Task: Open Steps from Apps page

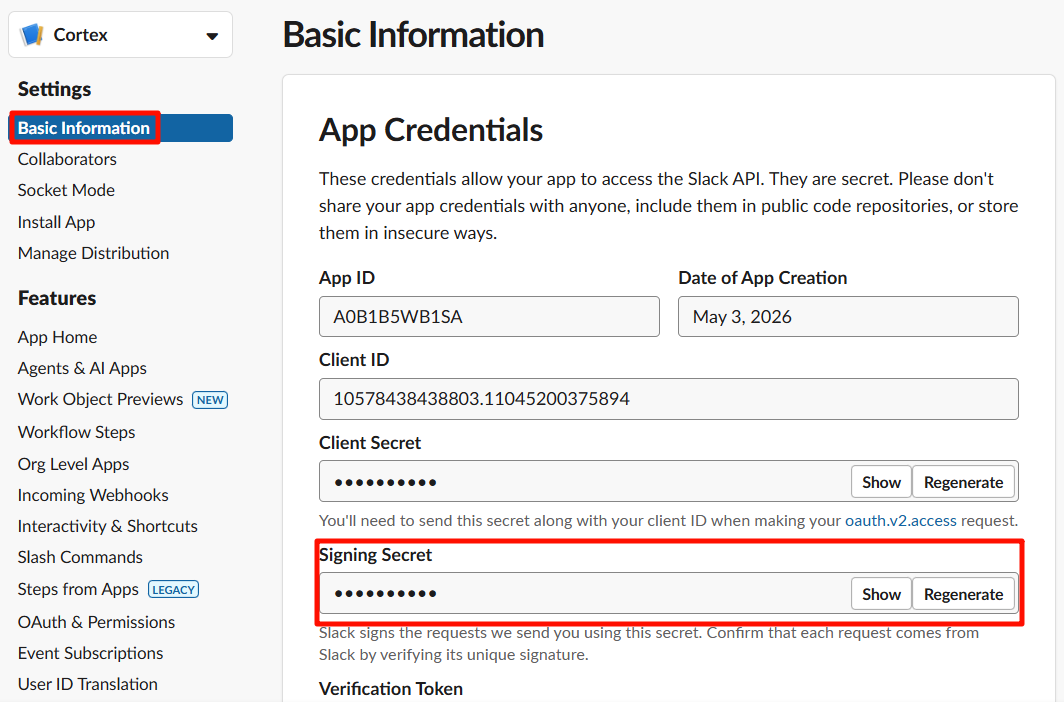Action: click(78, 589)
